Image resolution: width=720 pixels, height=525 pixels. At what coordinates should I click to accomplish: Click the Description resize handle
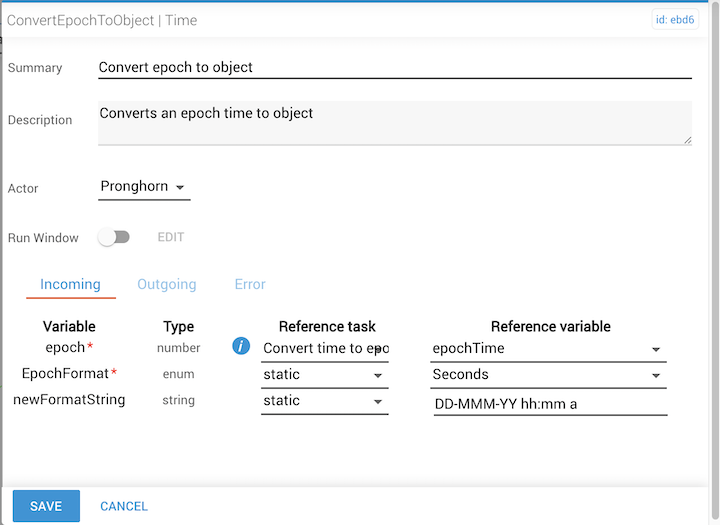click(688, 141)
